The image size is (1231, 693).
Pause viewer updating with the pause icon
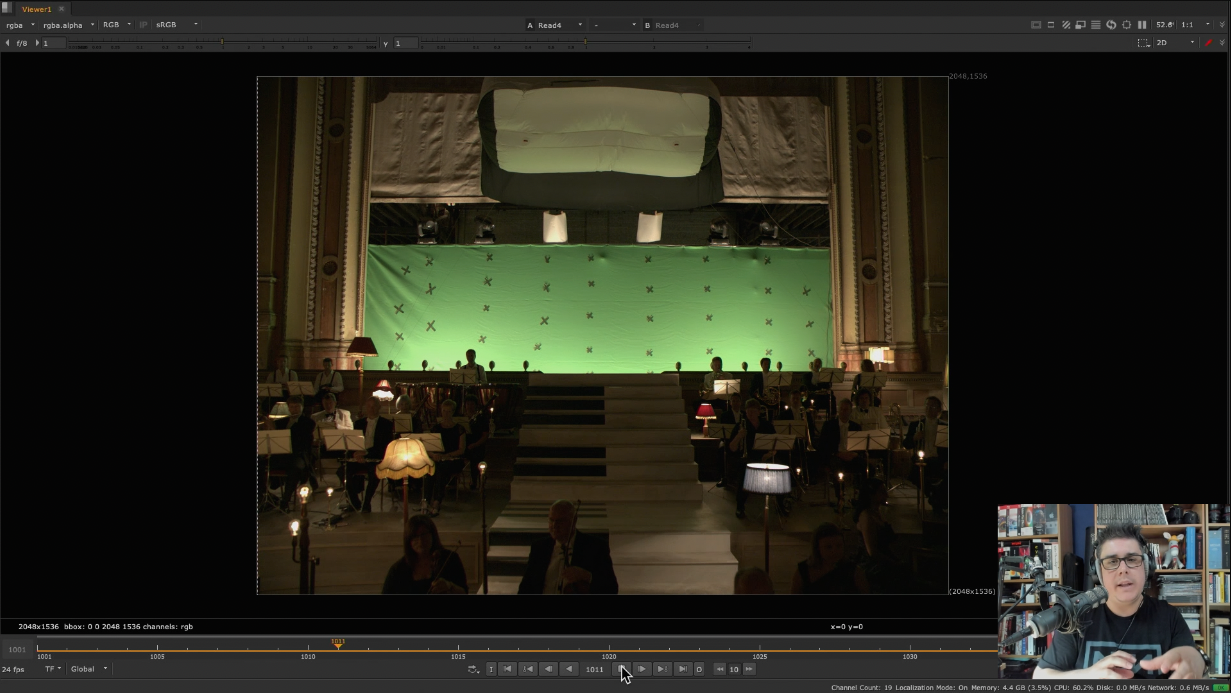(1142, 25)
